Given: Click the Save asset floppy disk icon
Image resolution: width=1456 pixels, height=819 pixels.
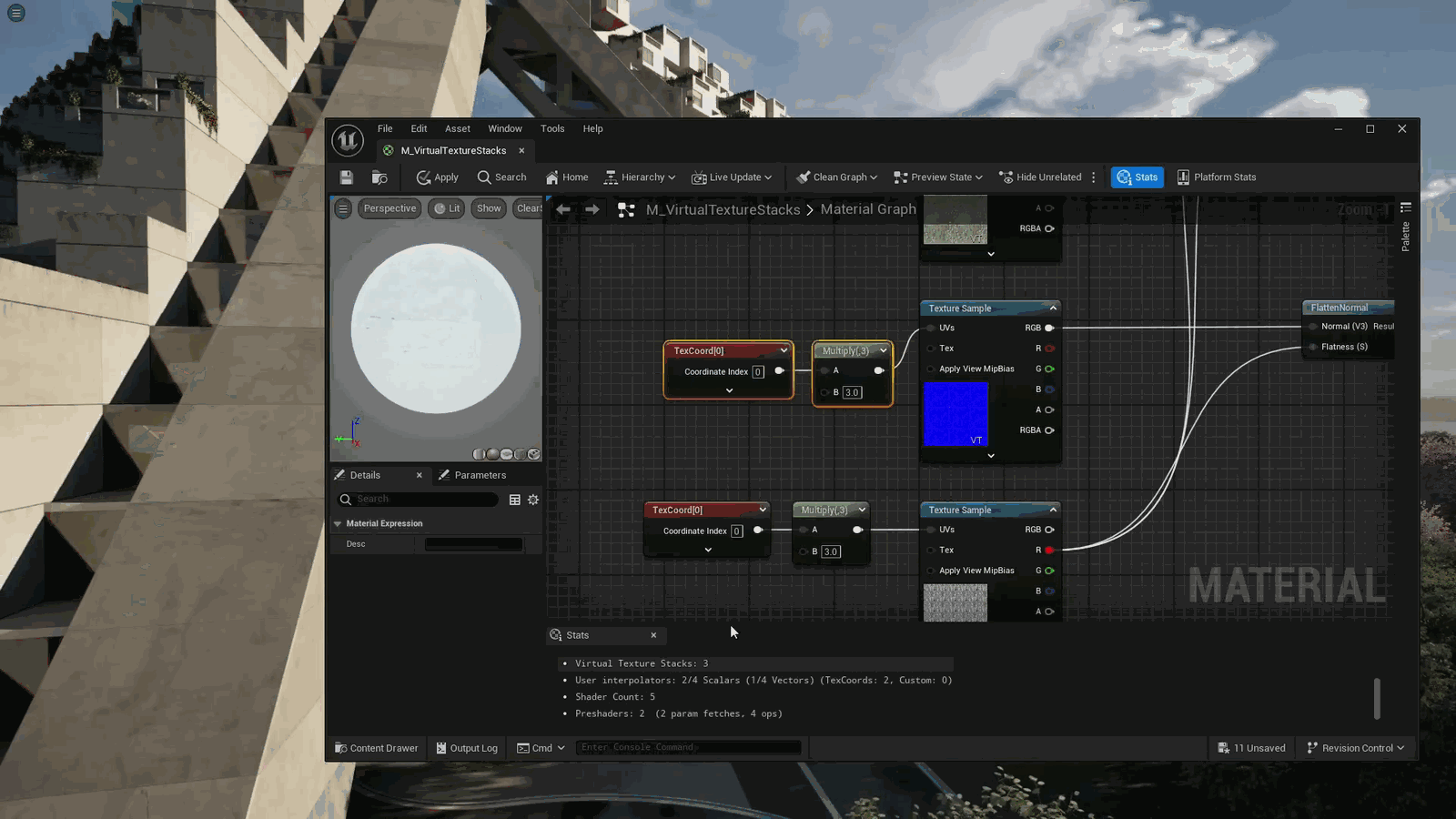Looking at the screenshot, I should [346, 177].
